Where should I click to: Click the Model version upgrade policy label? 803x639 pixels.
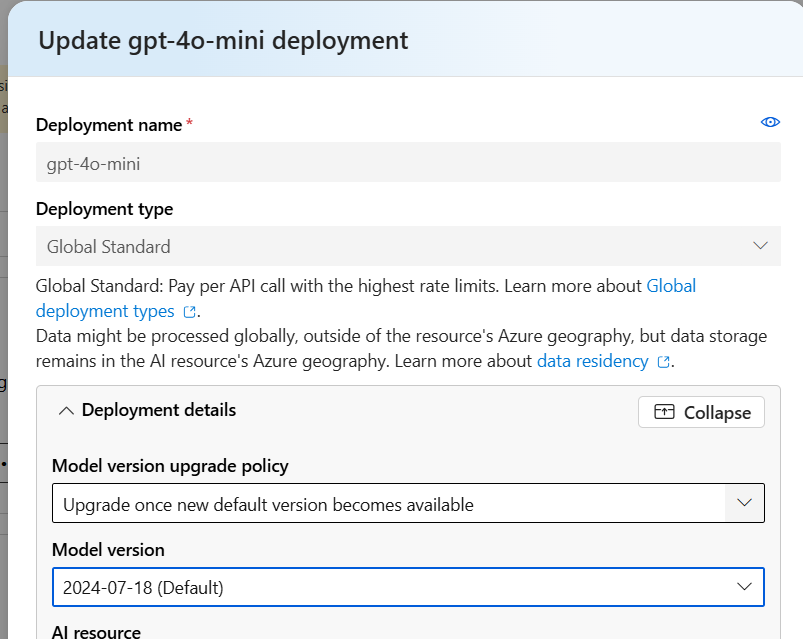click(170, 466)
